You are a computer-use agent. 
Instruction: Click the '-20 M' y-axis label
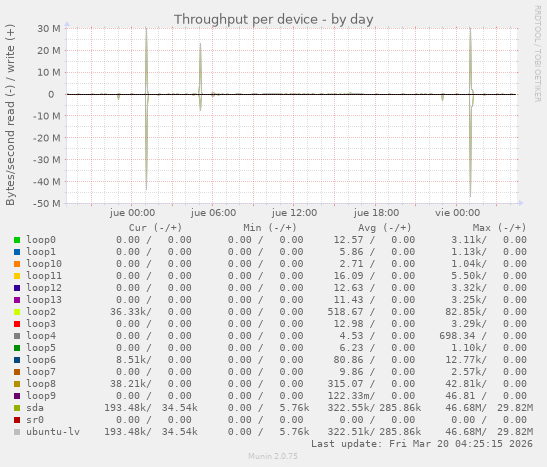coord(46,138)
